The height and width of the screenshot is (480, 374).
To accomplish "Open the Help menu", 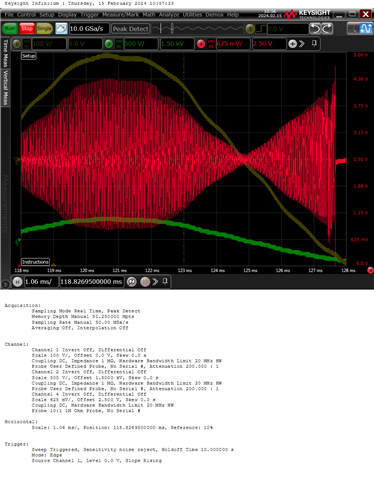I will (233, 15).
